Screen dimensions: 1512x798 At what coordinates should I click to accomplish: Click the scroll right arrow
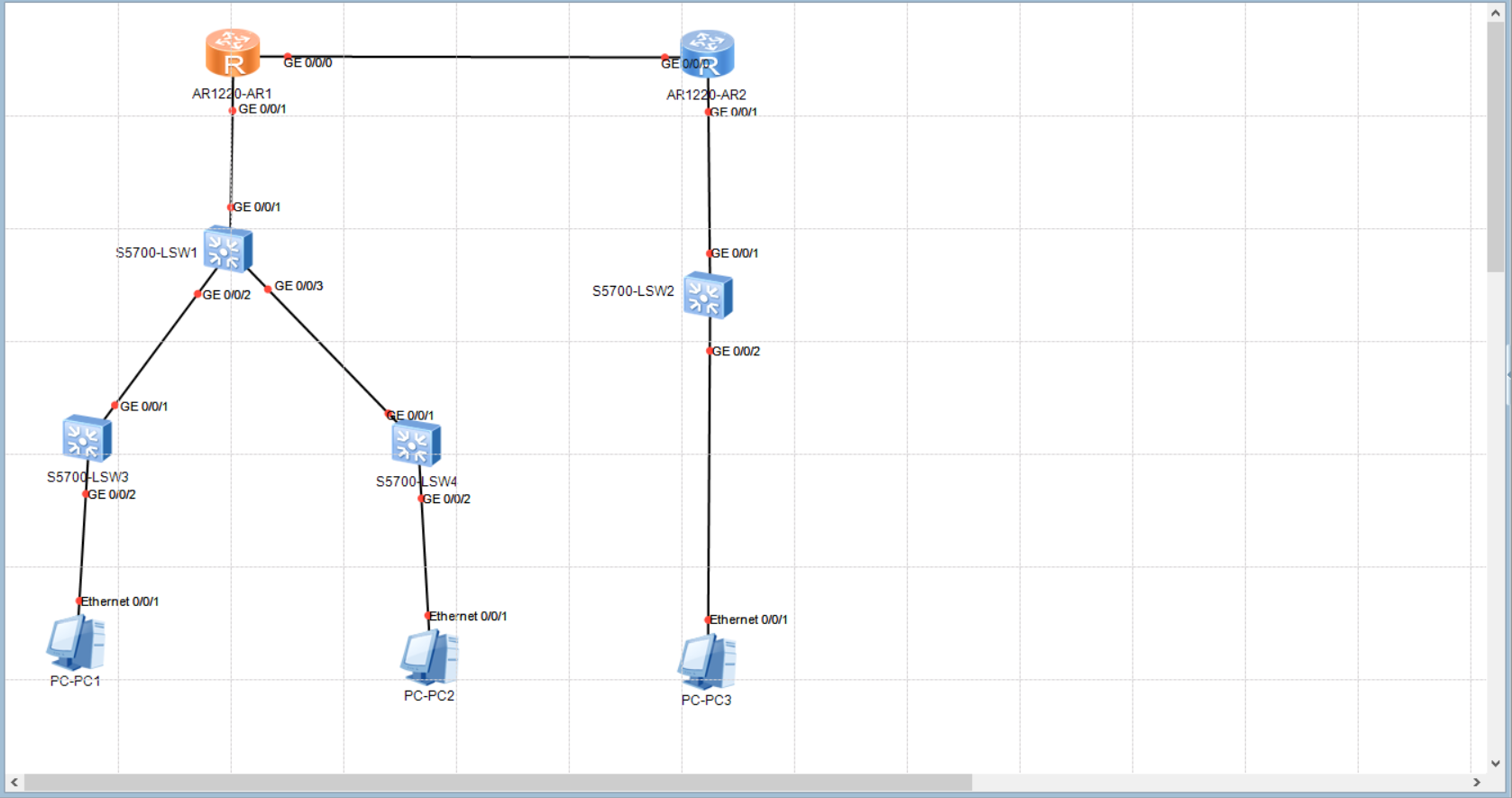point(1477,782)
